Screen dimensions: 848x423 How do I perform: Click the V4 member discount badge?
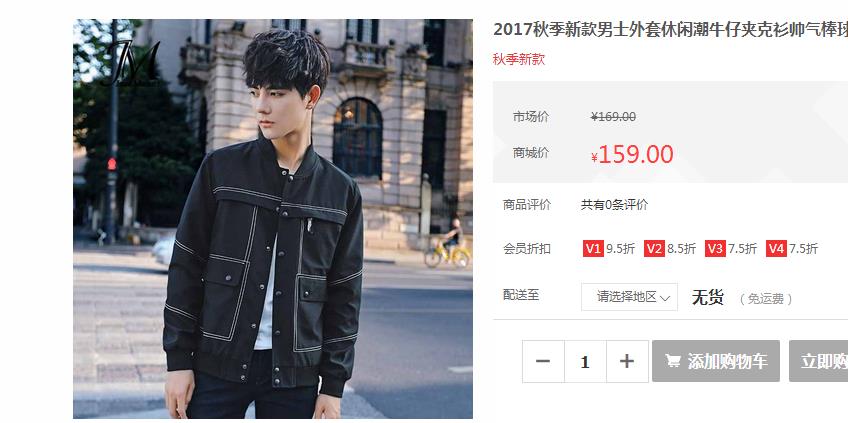click(777, 249)
